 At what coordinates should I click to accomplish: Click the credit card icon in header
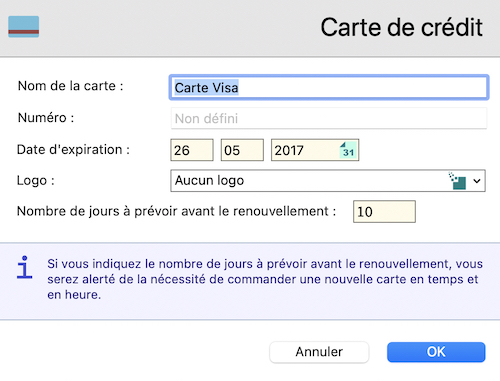click(23, 27)
